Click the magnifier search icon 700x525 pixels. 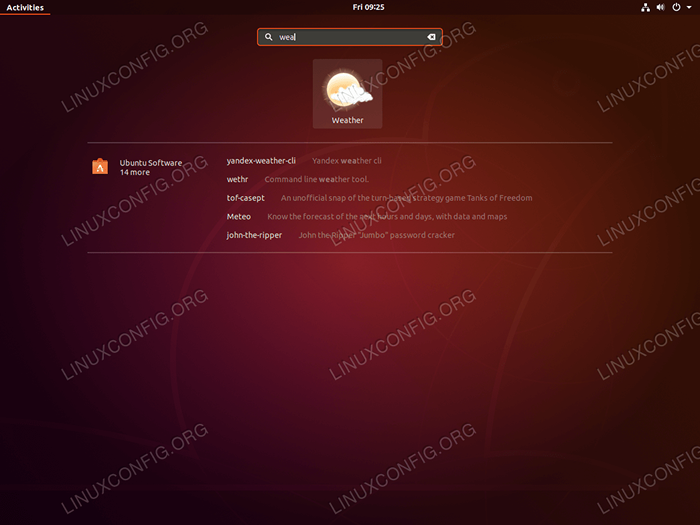point(268,37)
